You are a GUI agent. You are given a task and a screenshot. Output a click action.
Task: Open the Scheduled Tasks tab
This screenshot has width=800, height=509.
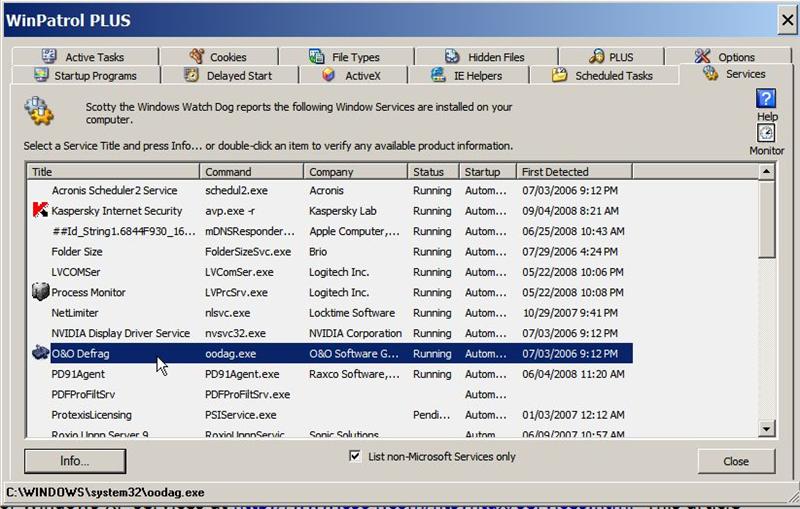(605, 75)
